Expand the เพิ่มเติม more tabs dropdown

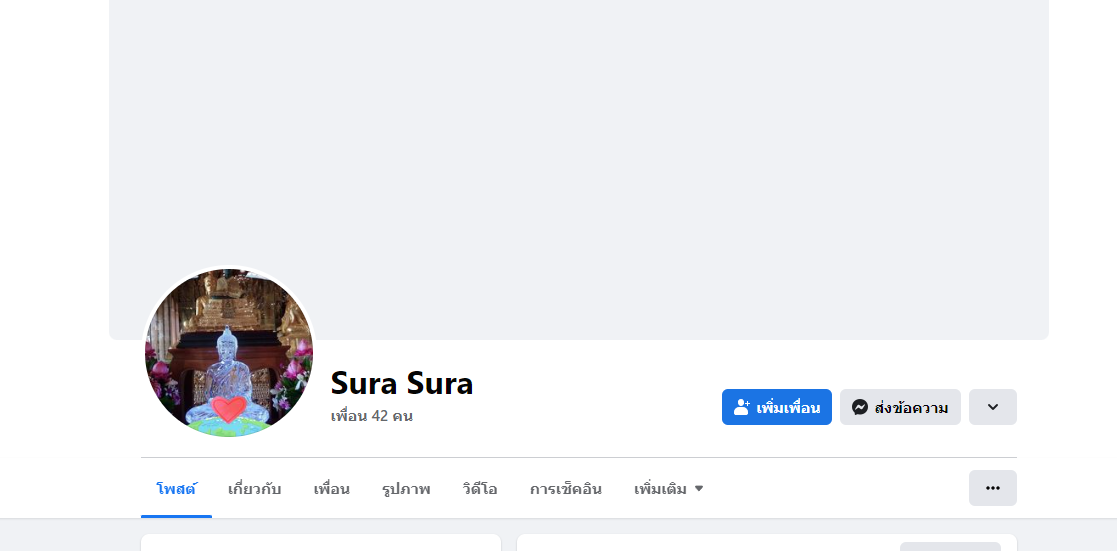click(x=668, y=489)
